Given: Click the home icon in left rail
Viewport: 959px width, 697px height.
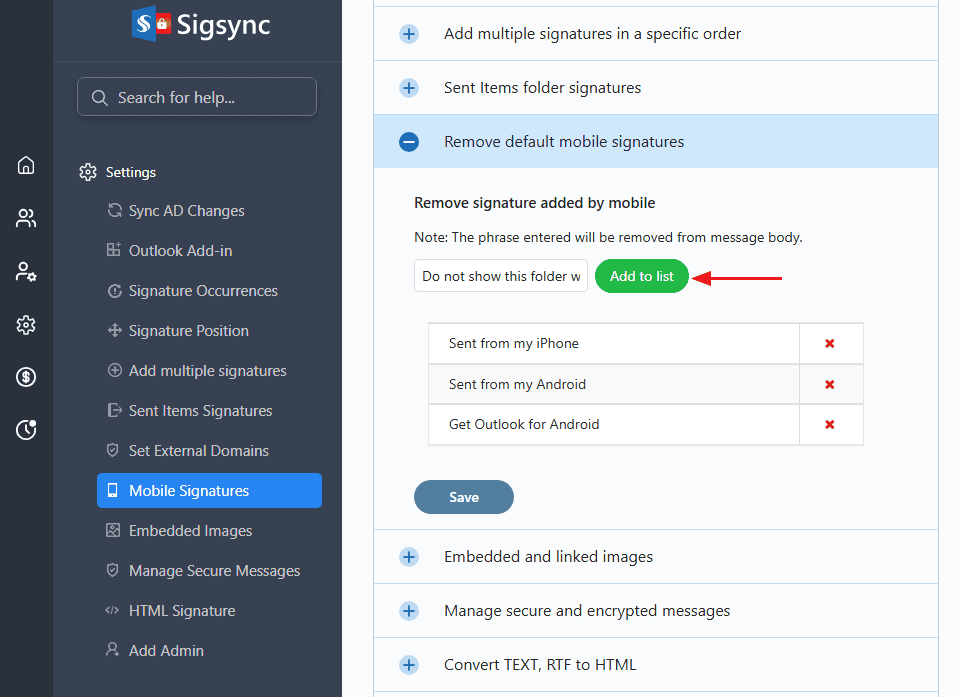Looking at the screenshot, I should pyautogui.click(x=26, y=165).
